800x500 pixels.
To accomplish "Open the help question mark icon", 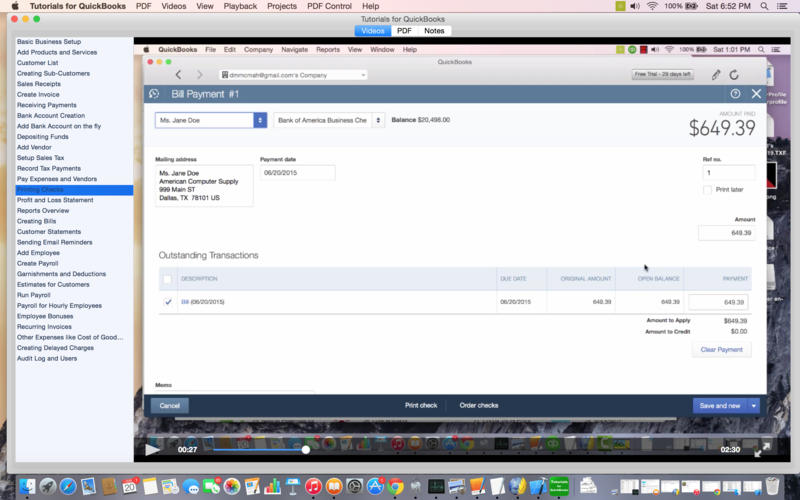I will [x=735, y=94].
